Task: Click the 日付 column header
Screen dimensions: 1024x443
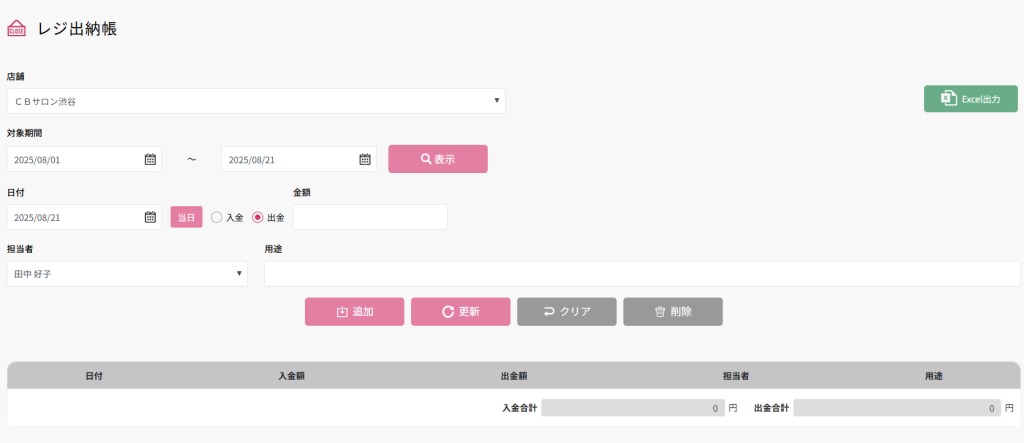Action: click(94, 376)
